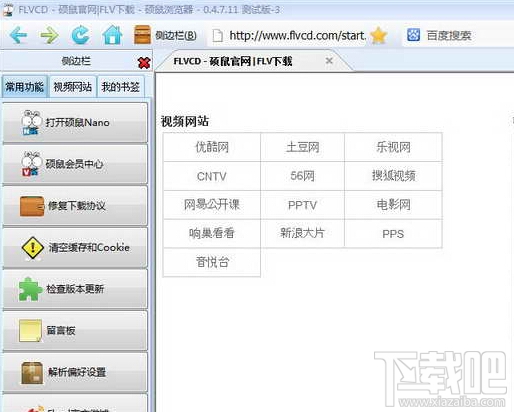Click the yellow warning sign icon
Screen dimensions: 514x412
pyautogui.click(x=32, y=248)
